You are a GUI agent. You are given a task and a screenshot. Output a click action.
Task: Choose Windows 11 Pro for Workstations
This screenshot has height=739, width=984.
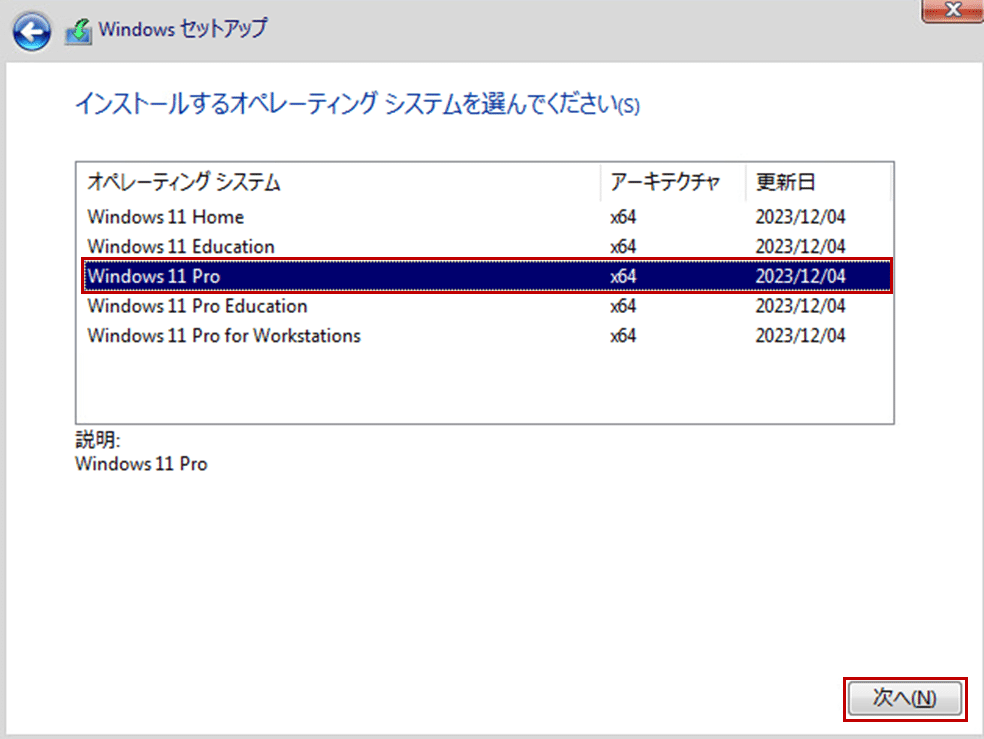[486, 336]
